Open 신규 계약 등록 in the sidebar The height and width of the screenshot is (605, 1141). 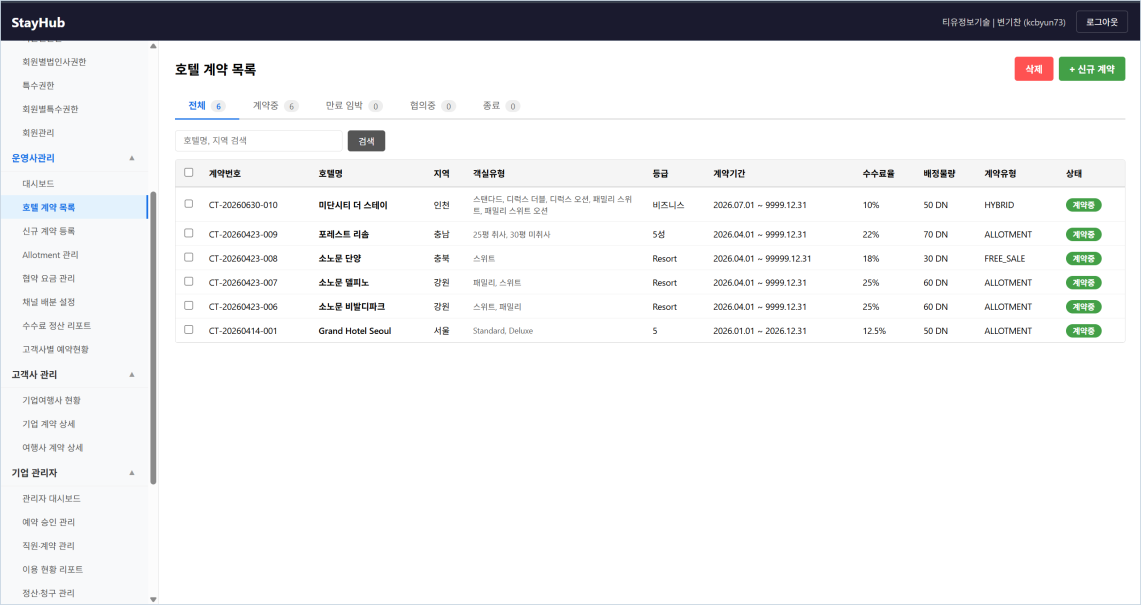(x=49, y=231)
